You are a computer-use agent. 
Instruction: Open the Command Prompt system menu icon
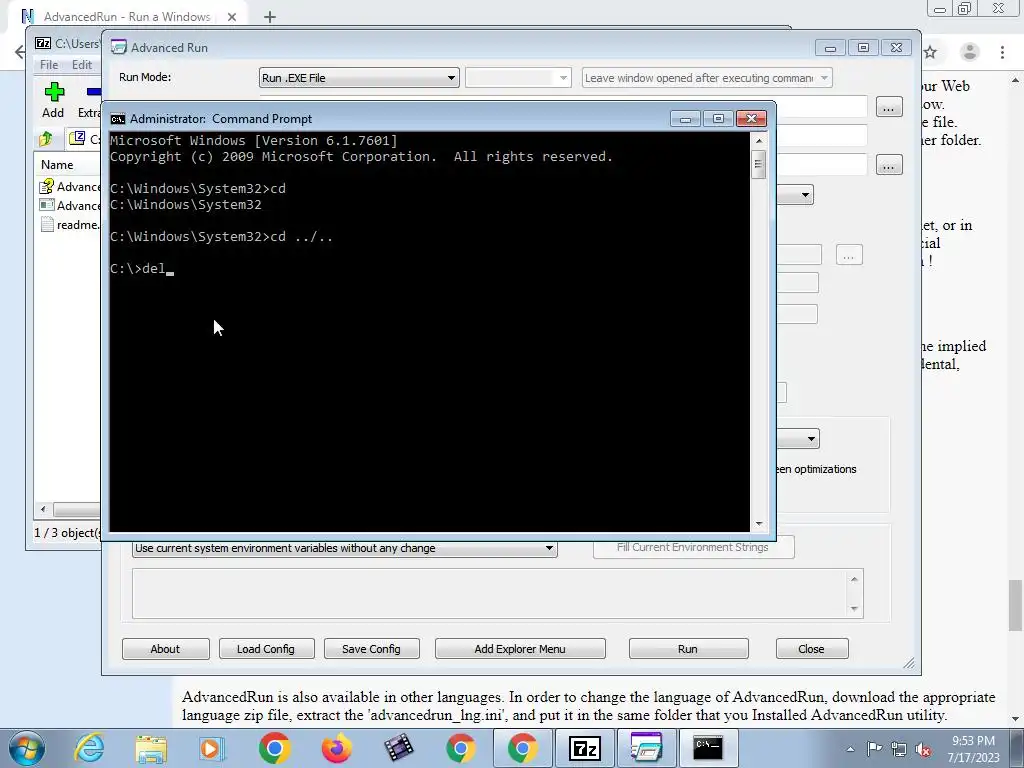pos(118,119)
